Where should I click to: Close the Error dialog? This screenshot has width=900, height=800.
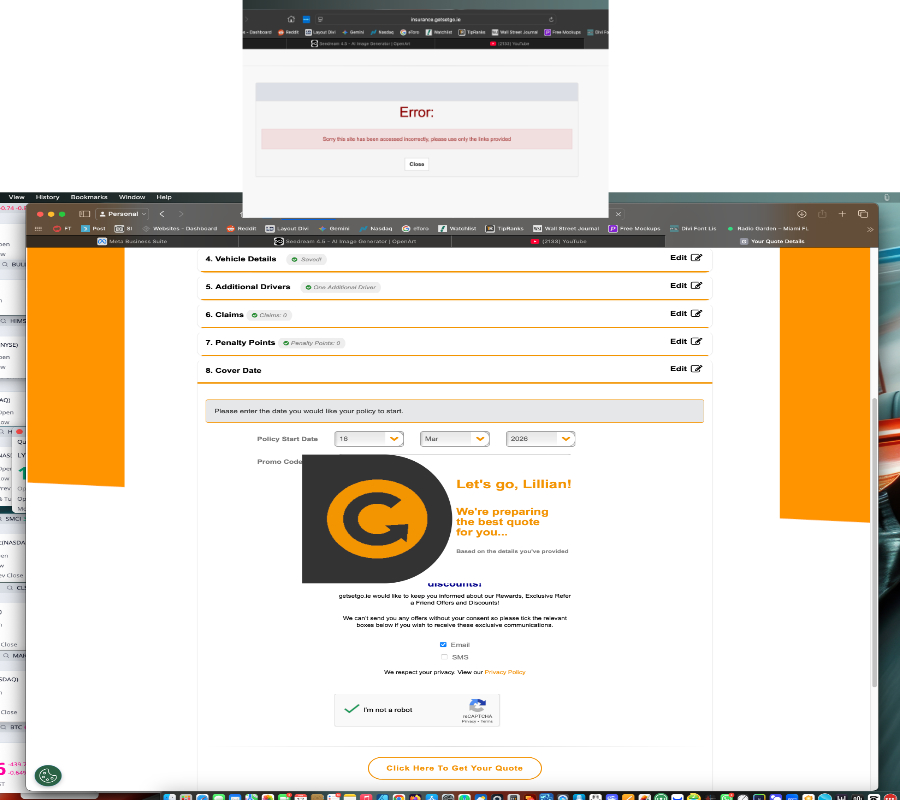coord(417,164)
